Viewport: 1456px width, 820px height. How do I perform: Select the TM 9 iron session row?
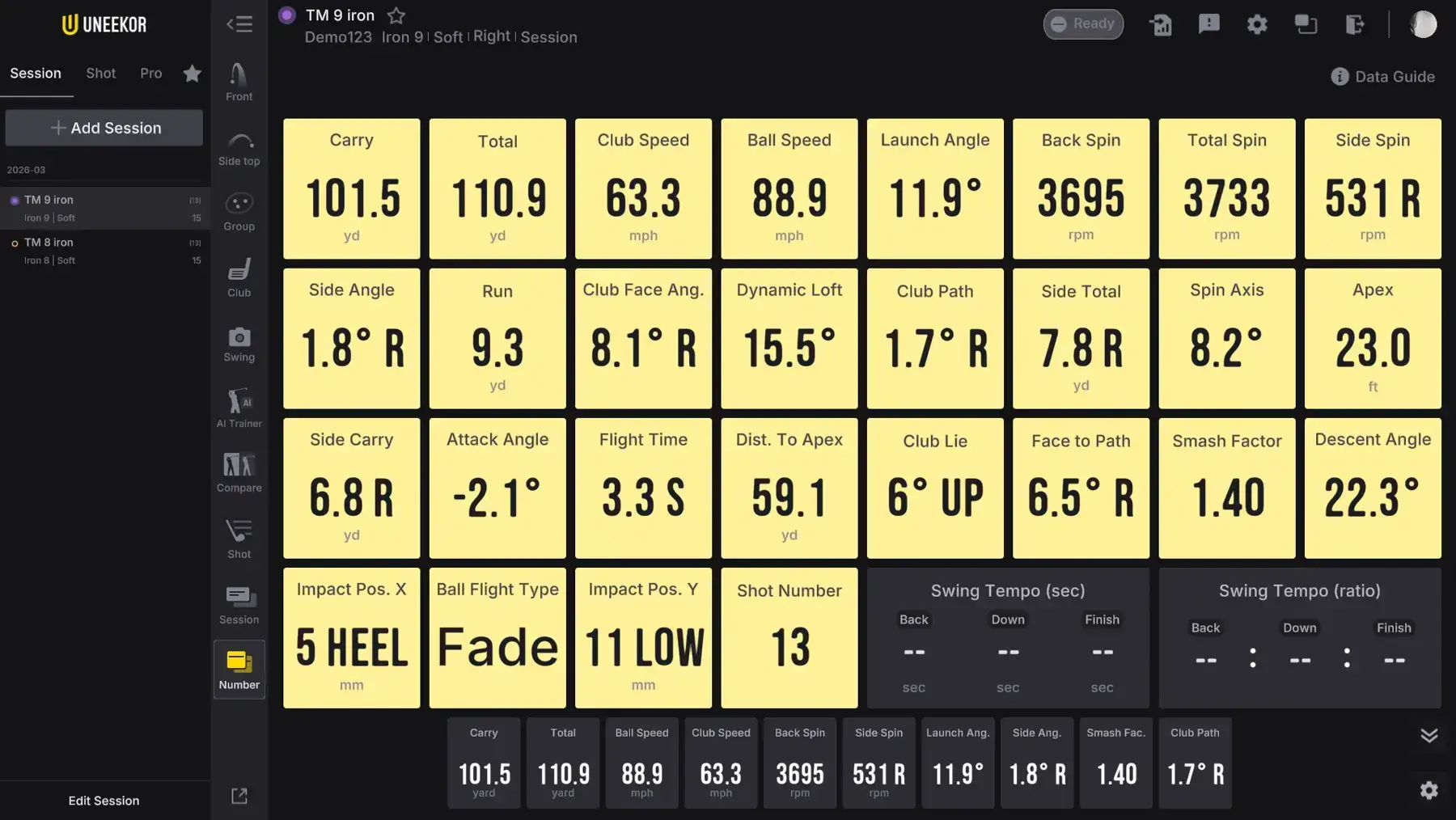(x=105, y=209)
